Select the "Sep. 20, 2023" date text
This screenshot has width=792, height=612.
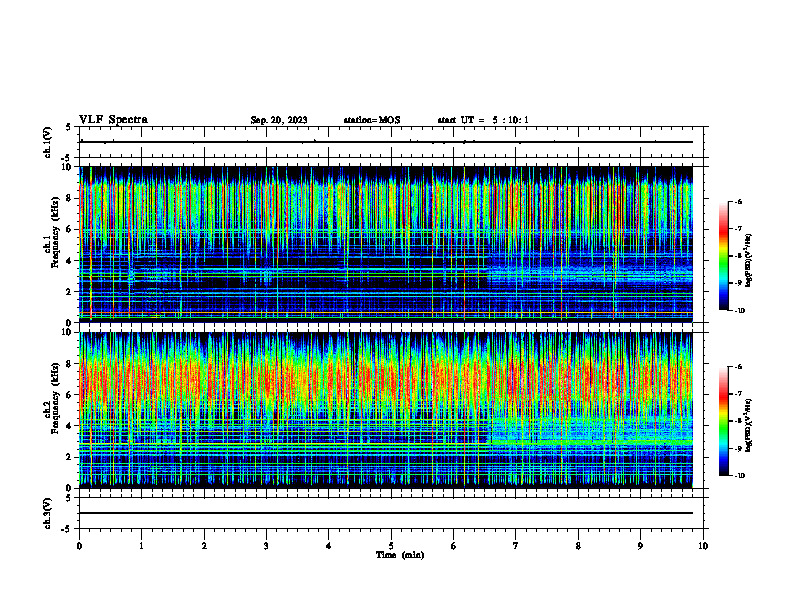point(279,120)
